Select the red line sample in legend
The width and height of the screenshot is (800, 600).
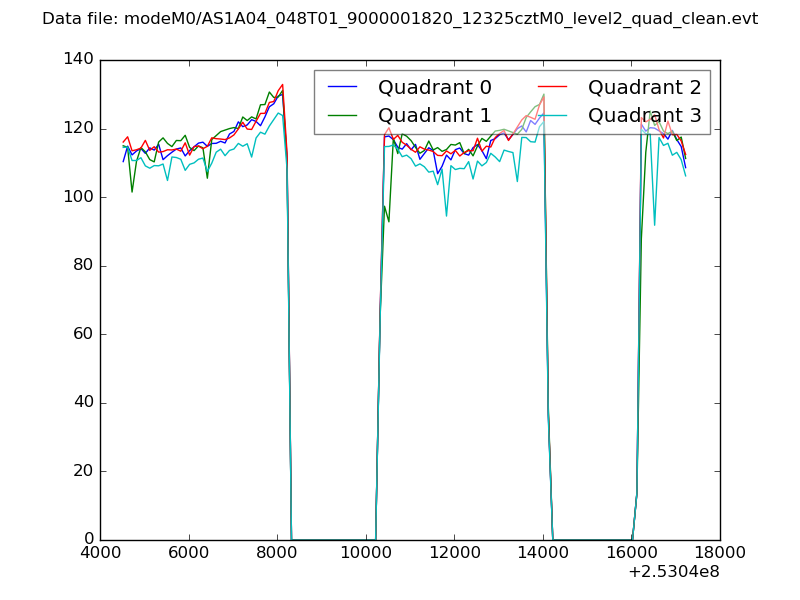552,88
